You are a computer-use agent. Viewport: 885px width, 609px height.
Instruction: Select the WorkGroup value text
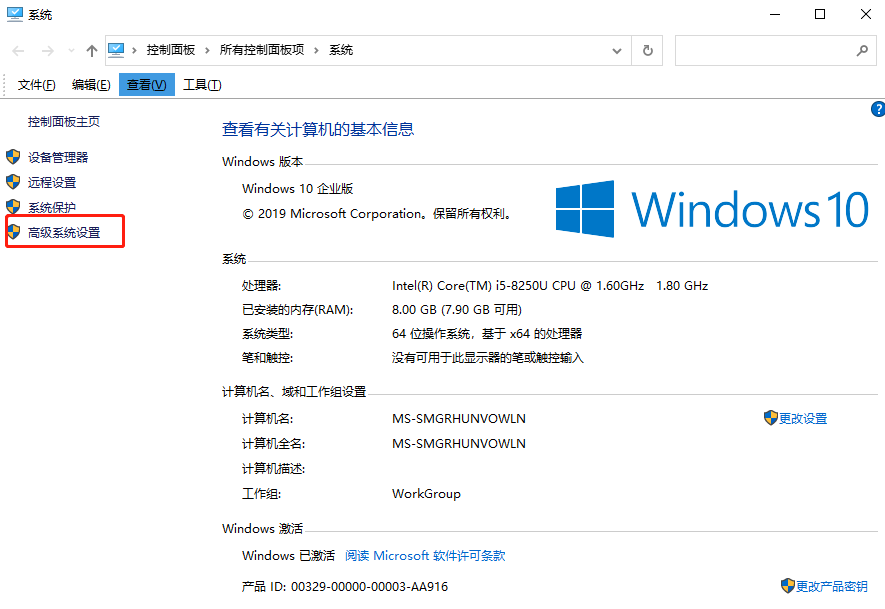(x=426, y=494)
